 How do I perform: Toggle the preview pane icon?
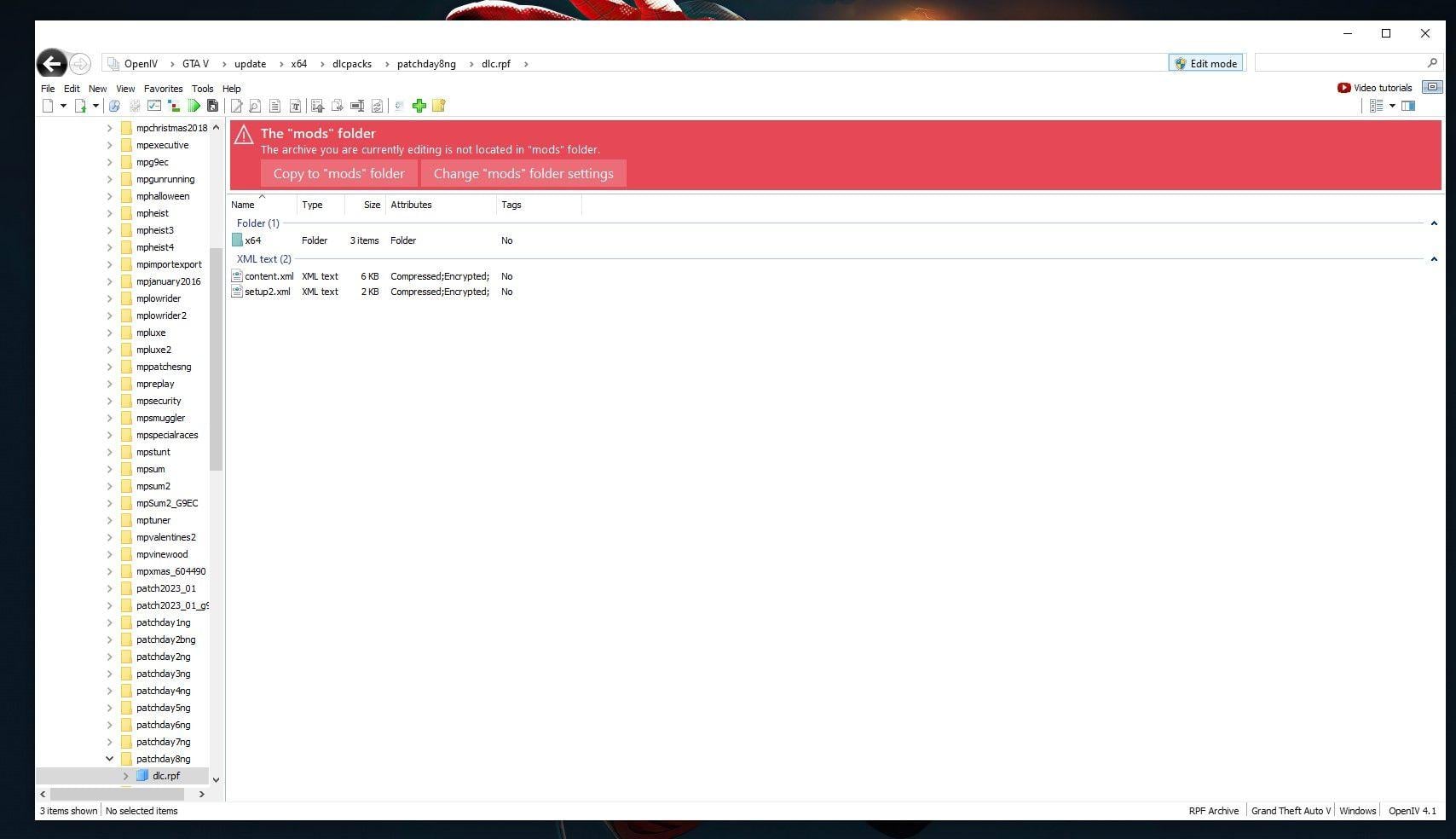click(1408, 106)
